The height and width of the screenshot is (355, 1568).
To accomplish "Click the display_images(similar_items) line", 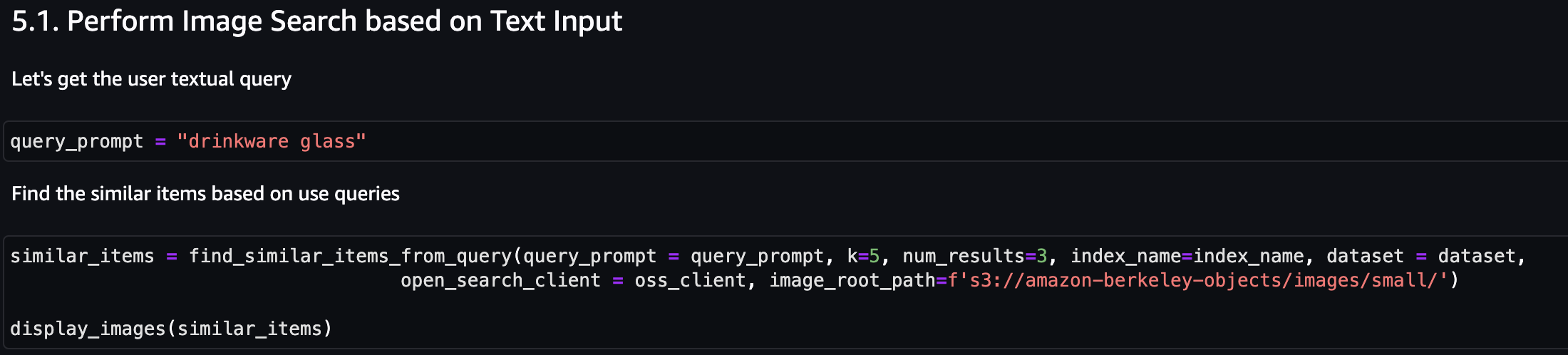I will tap(171, 329).
